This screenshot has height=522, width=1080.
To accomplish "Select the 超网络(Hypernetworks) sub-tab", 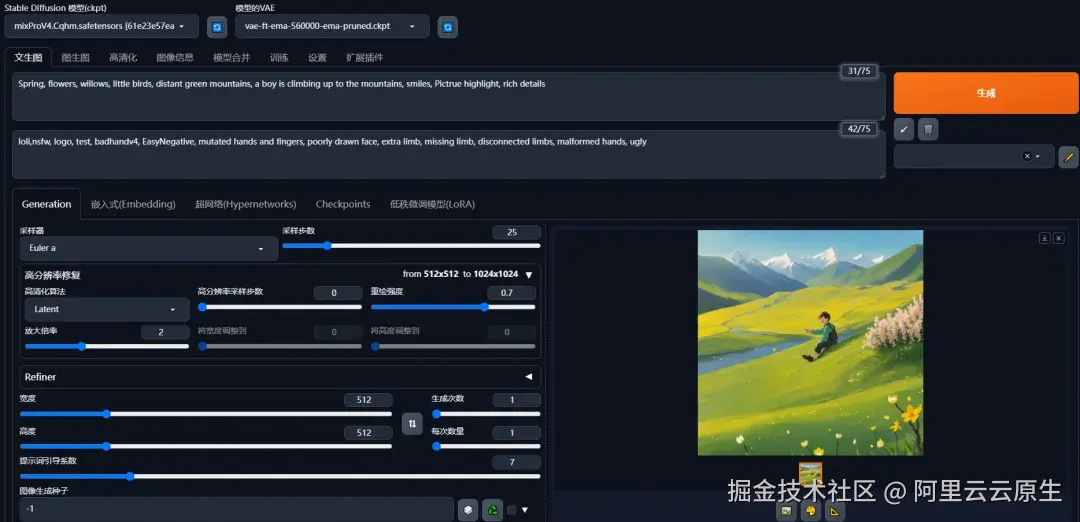I will (x=245, y=204).
